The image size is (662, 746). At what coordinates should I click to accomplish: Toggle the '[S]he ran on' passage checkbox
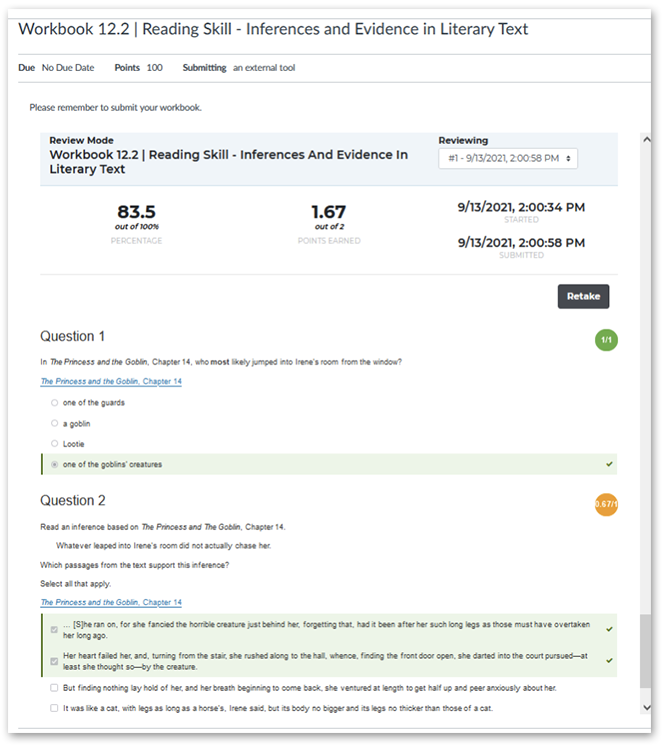[55, 630]
